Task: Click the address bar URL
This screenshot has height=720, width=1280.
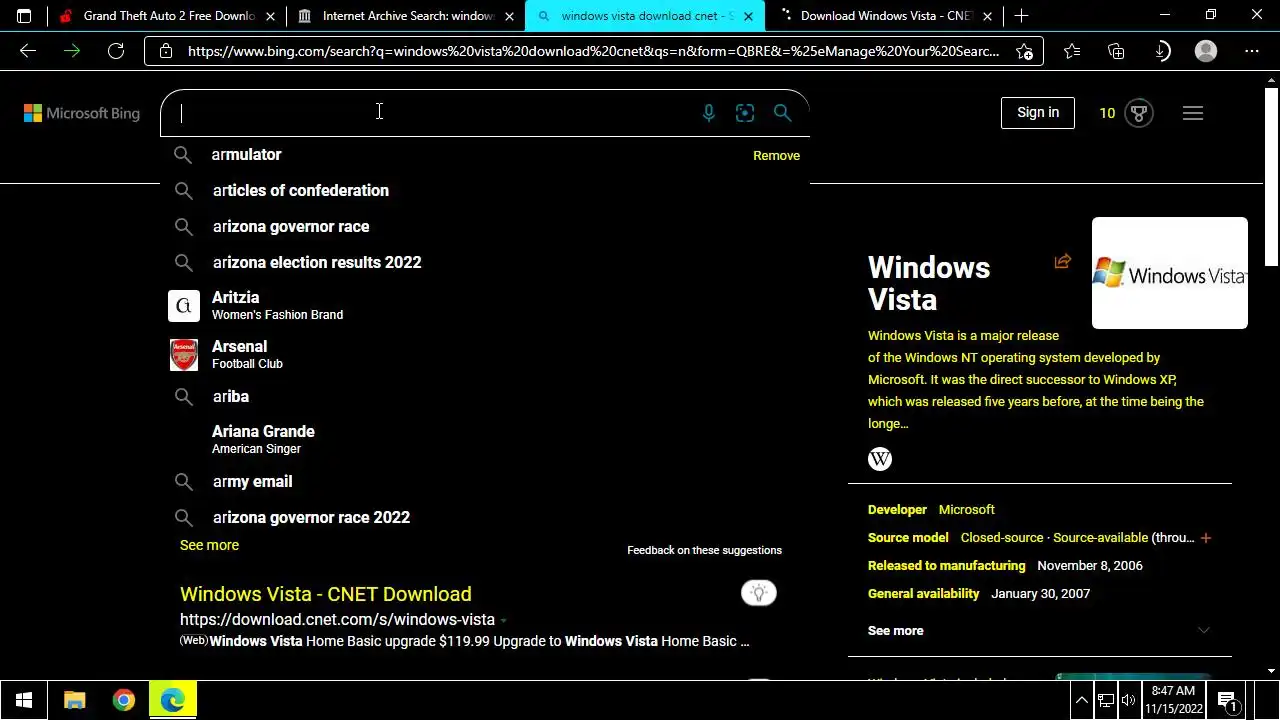Action: (x=593, y=51)
